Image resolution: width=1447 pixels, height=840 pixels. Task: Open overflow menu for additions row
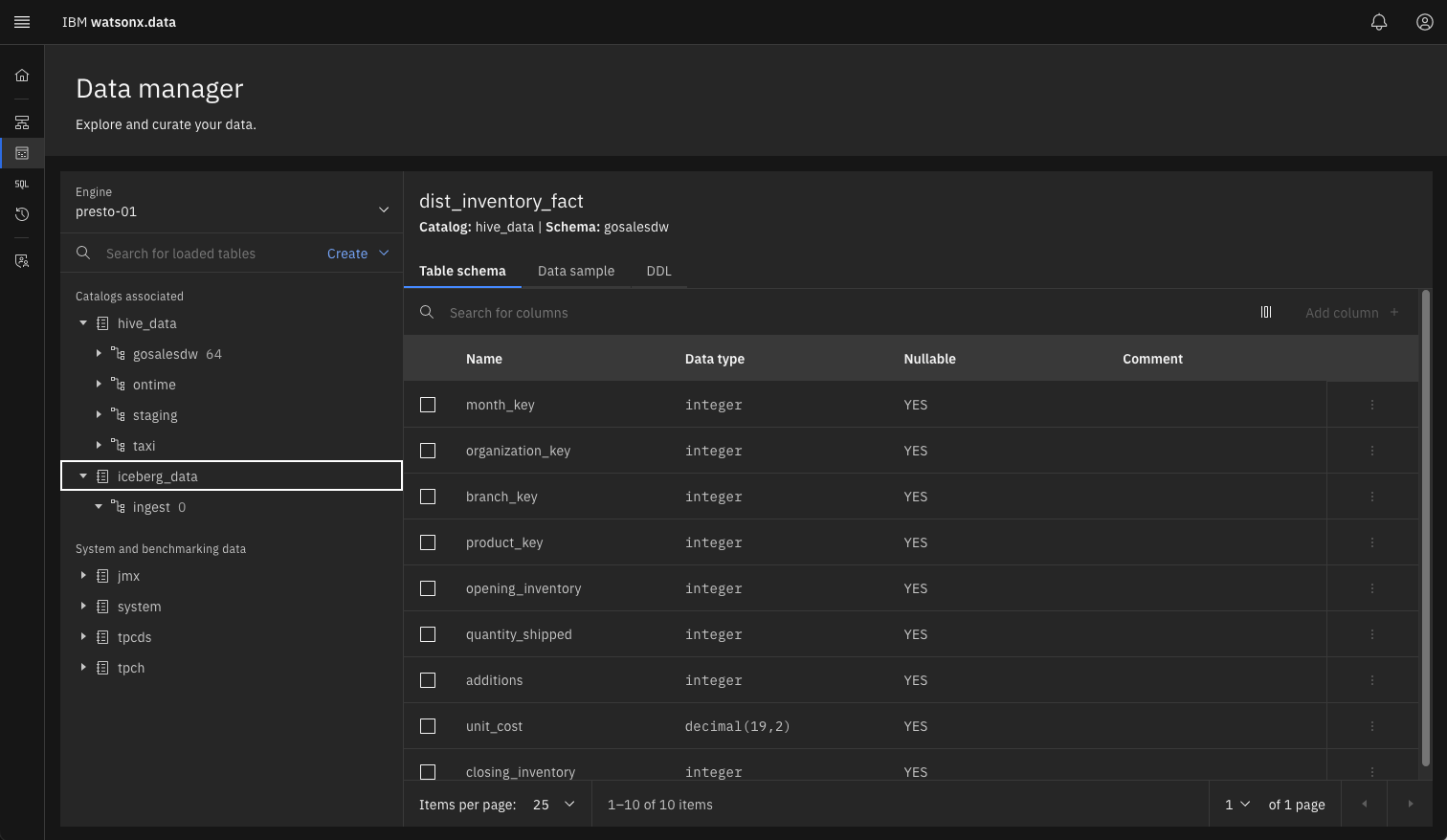tap(1372, 680)
